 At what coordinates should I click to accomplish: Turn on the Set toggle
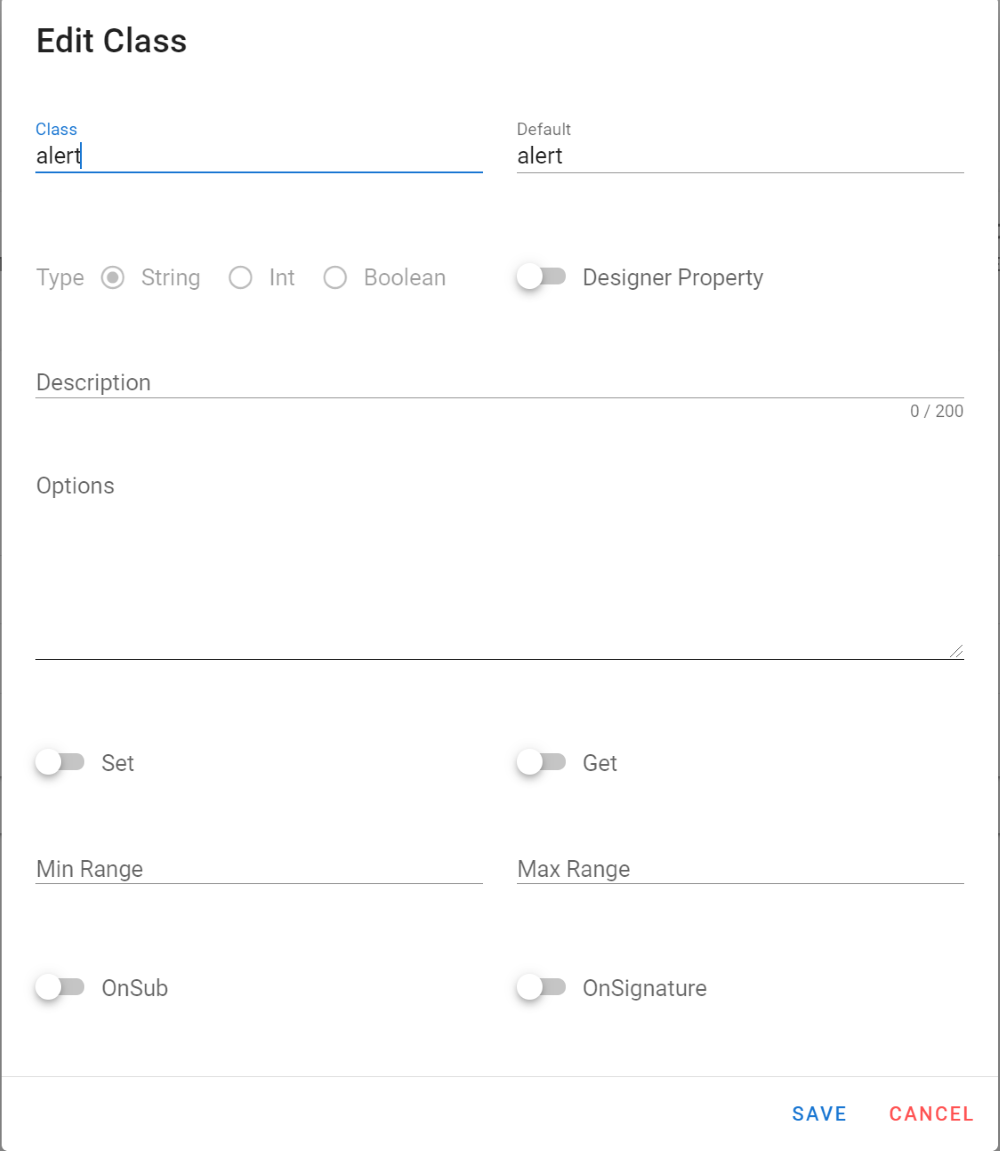pos(60,763)
